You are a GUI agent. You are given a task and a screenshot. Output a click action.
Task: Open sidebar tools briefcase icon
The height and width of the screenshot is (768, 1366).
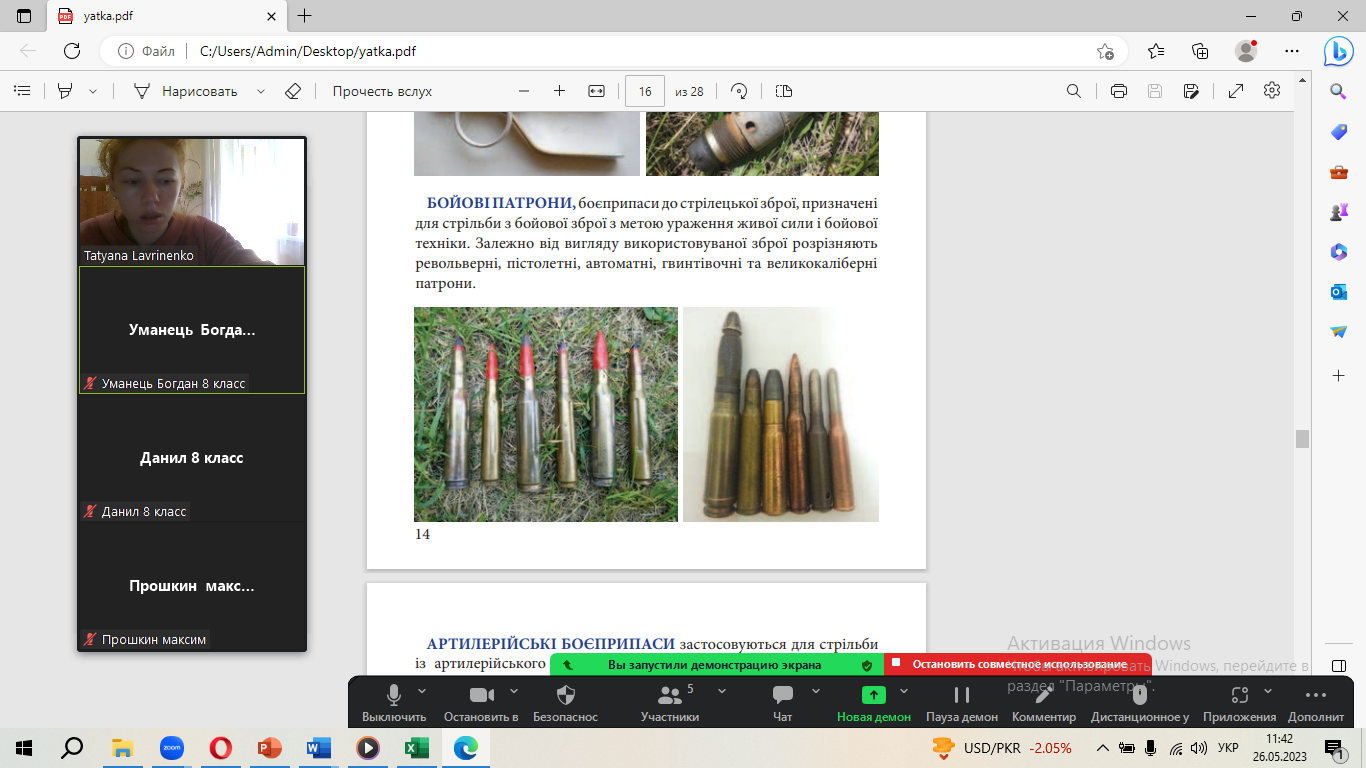point(1339,172)
